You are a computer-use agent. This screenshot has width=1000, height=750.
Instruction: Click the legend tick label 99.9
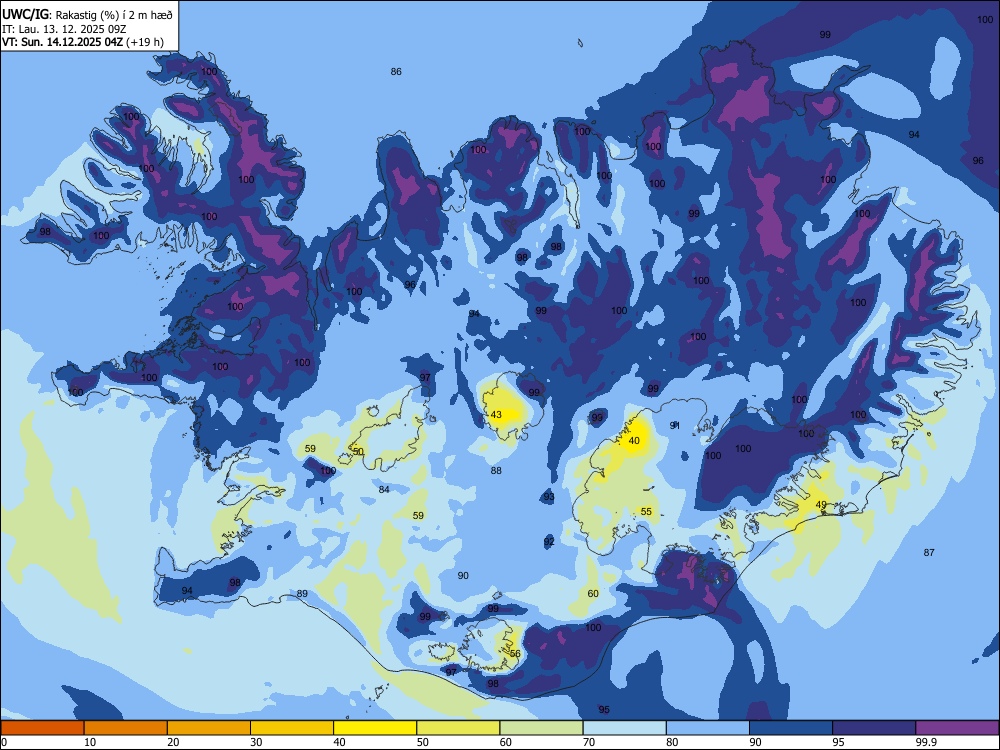tap(926, 742)
